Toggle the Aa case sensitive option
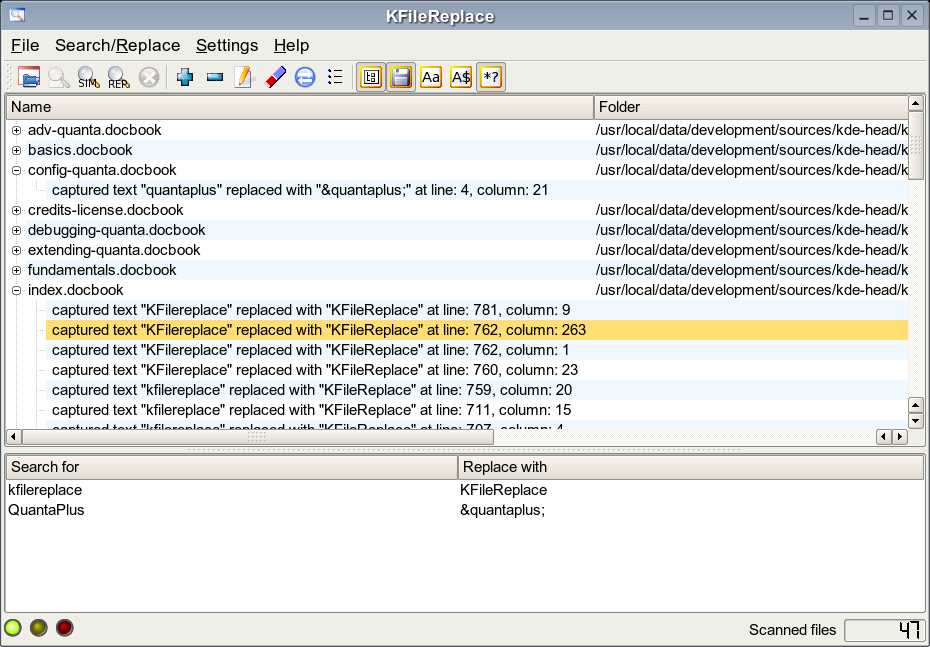This screenshot has width=930, height=647. click(430, 77)
